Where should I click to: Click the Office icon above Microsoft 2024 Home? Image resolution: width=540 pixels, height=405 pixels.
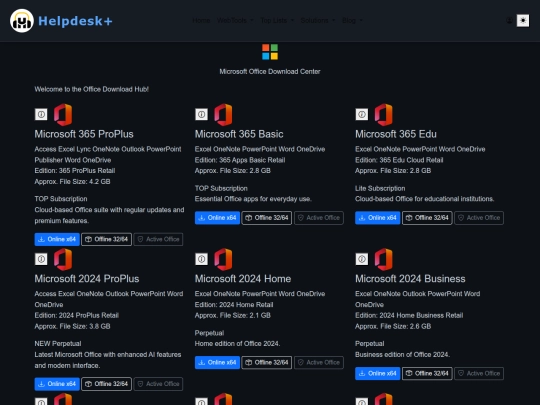click(x=223, y=259)
